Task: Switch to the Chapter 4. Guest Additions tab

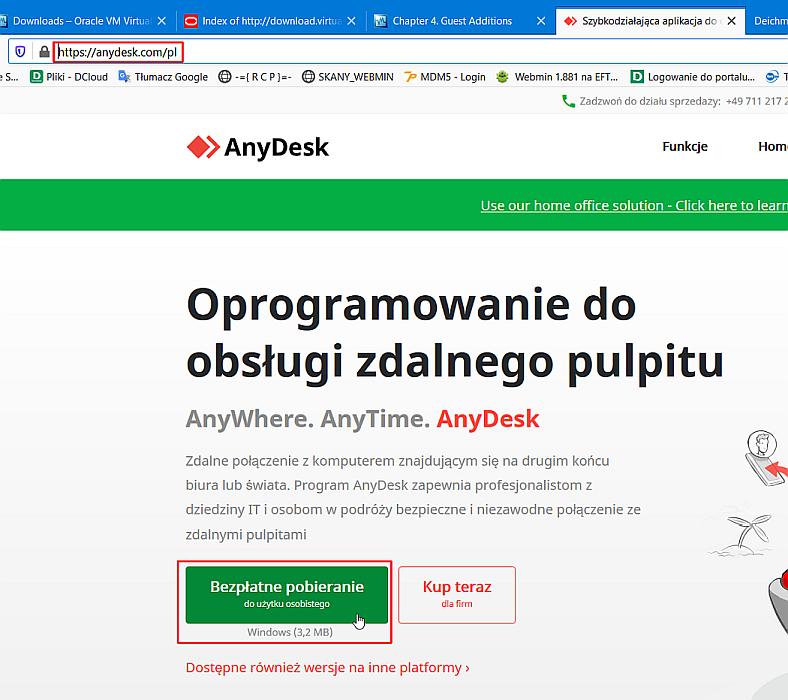Action: tap(452, 20)
